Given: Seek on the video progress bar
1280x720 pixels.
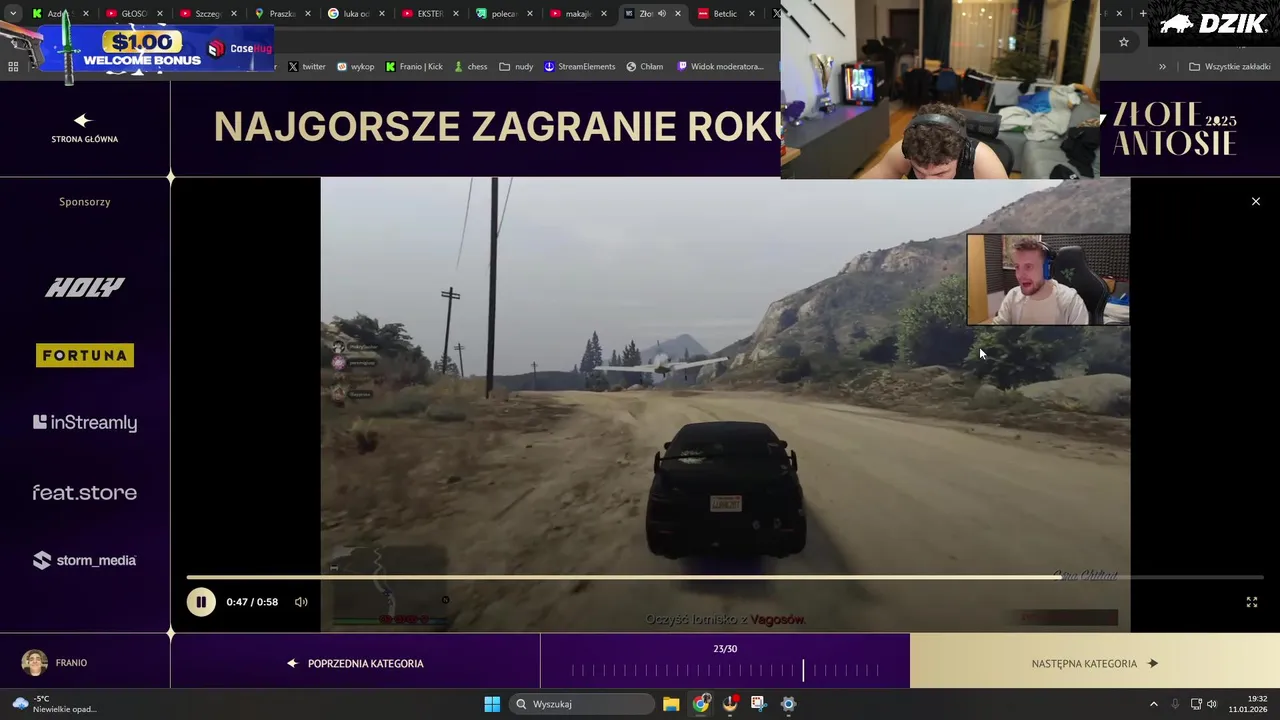Looking at the screenshot, I should coord(725,577).
